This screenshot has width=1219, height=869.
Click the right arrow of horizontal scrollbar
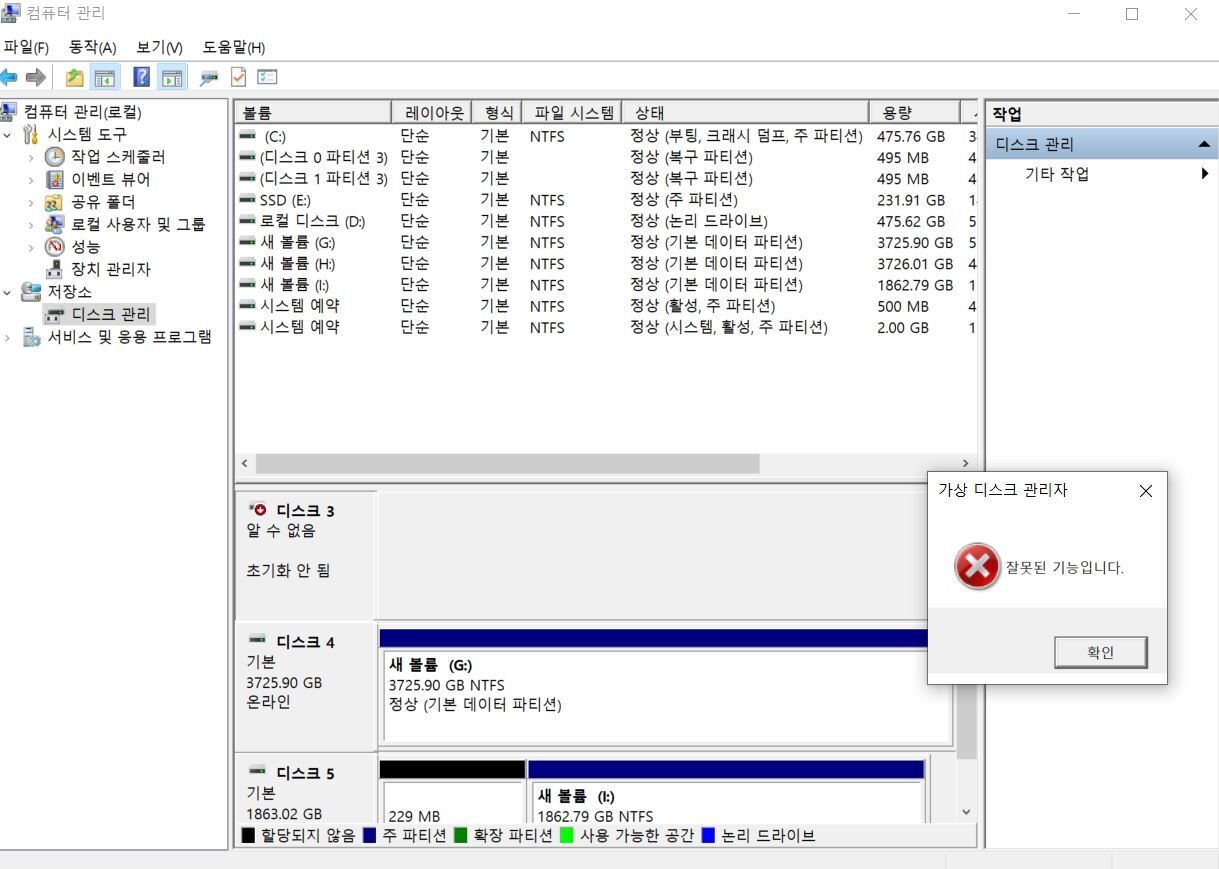[965, 464]
